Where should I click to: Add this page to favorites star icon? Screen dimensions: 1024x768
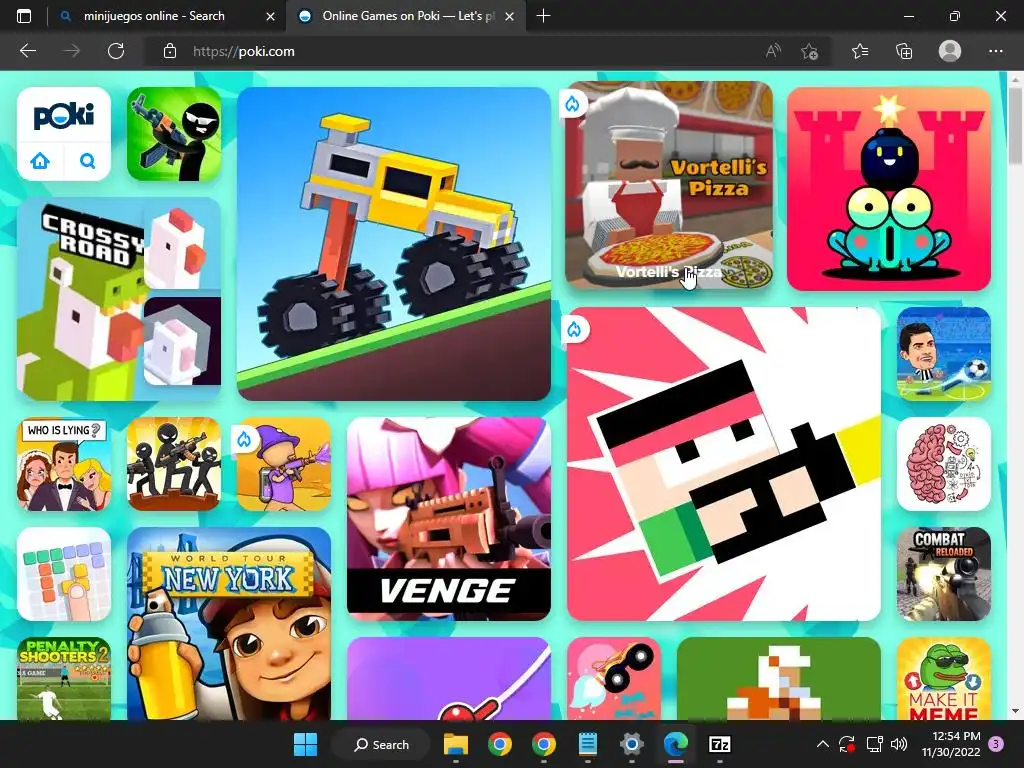click(x=810, y=51)
